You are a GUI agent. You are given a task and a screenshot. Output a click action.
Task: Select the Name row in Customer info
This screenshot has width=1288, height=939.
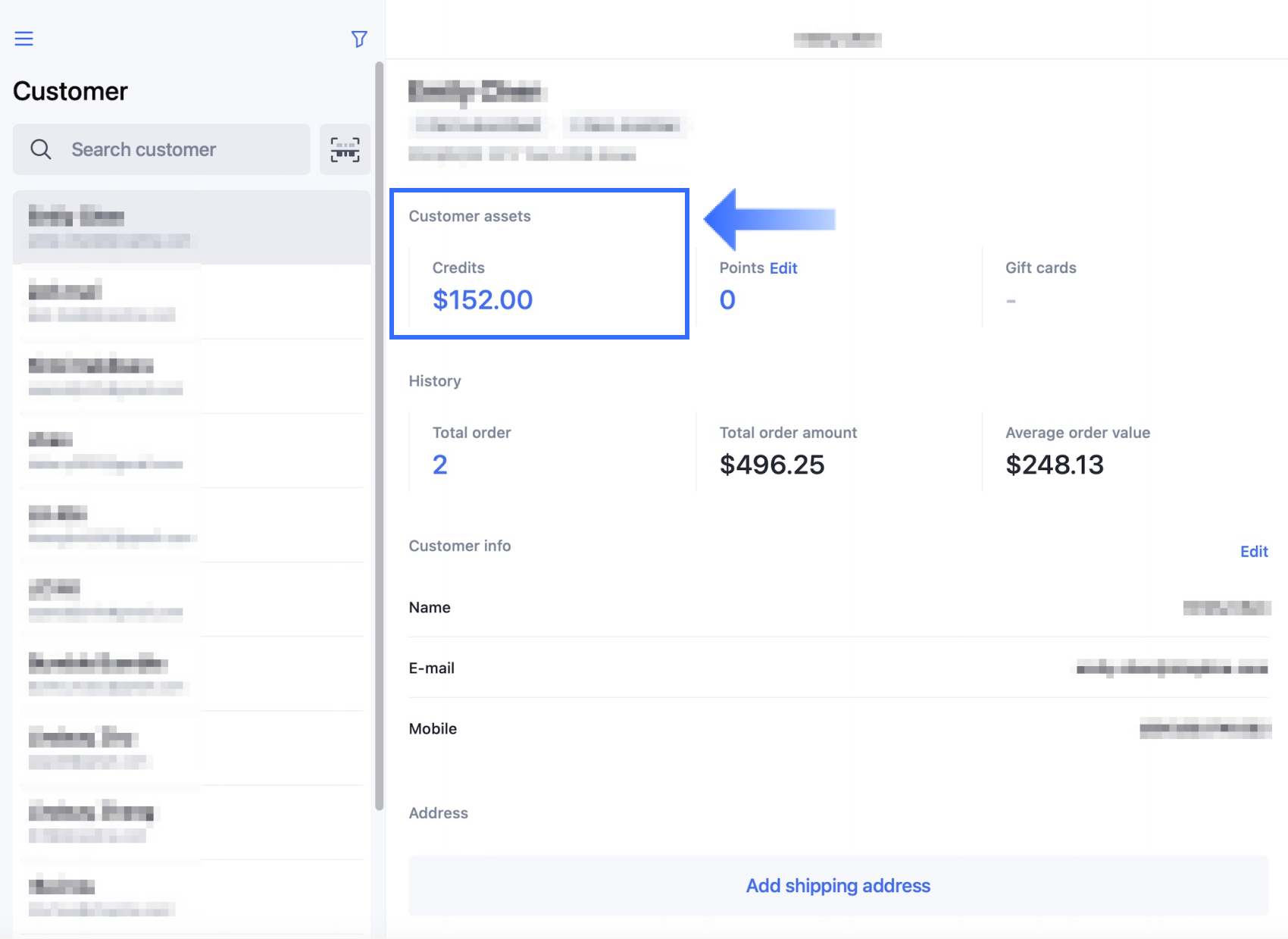838,607
